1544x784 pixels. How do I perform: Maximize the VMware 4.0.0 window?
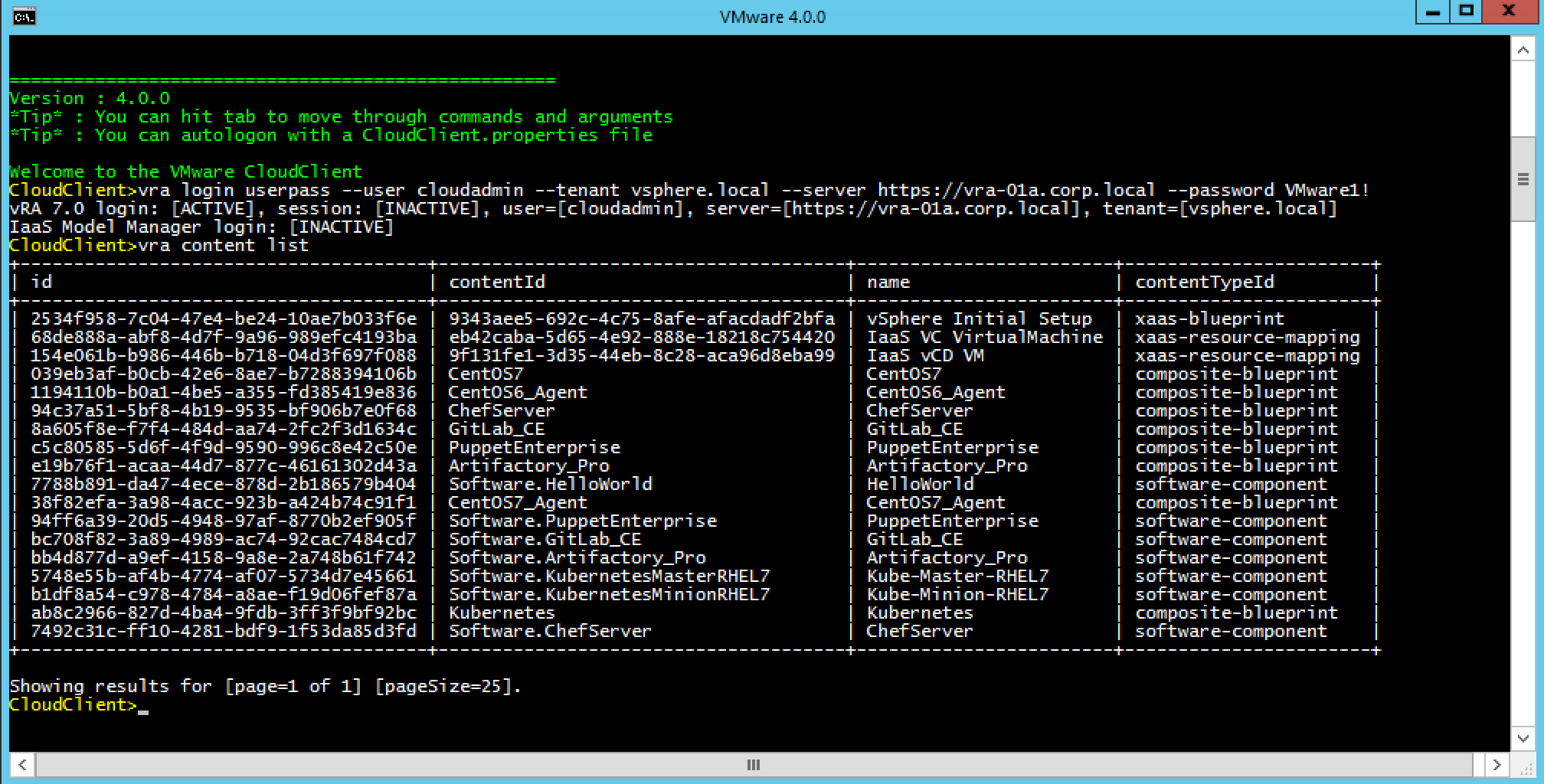pyautogui.click(x=1466, y=12)
